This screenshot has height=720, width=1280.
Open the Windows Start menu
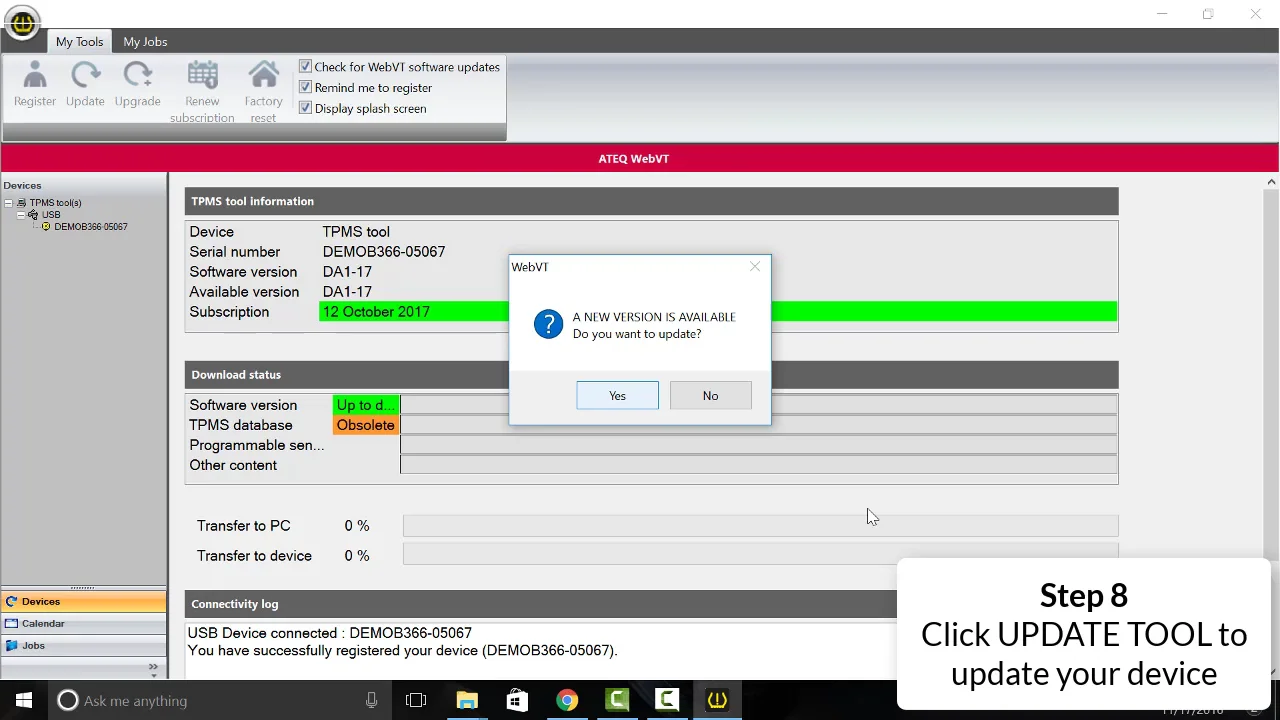click(24, 700)
